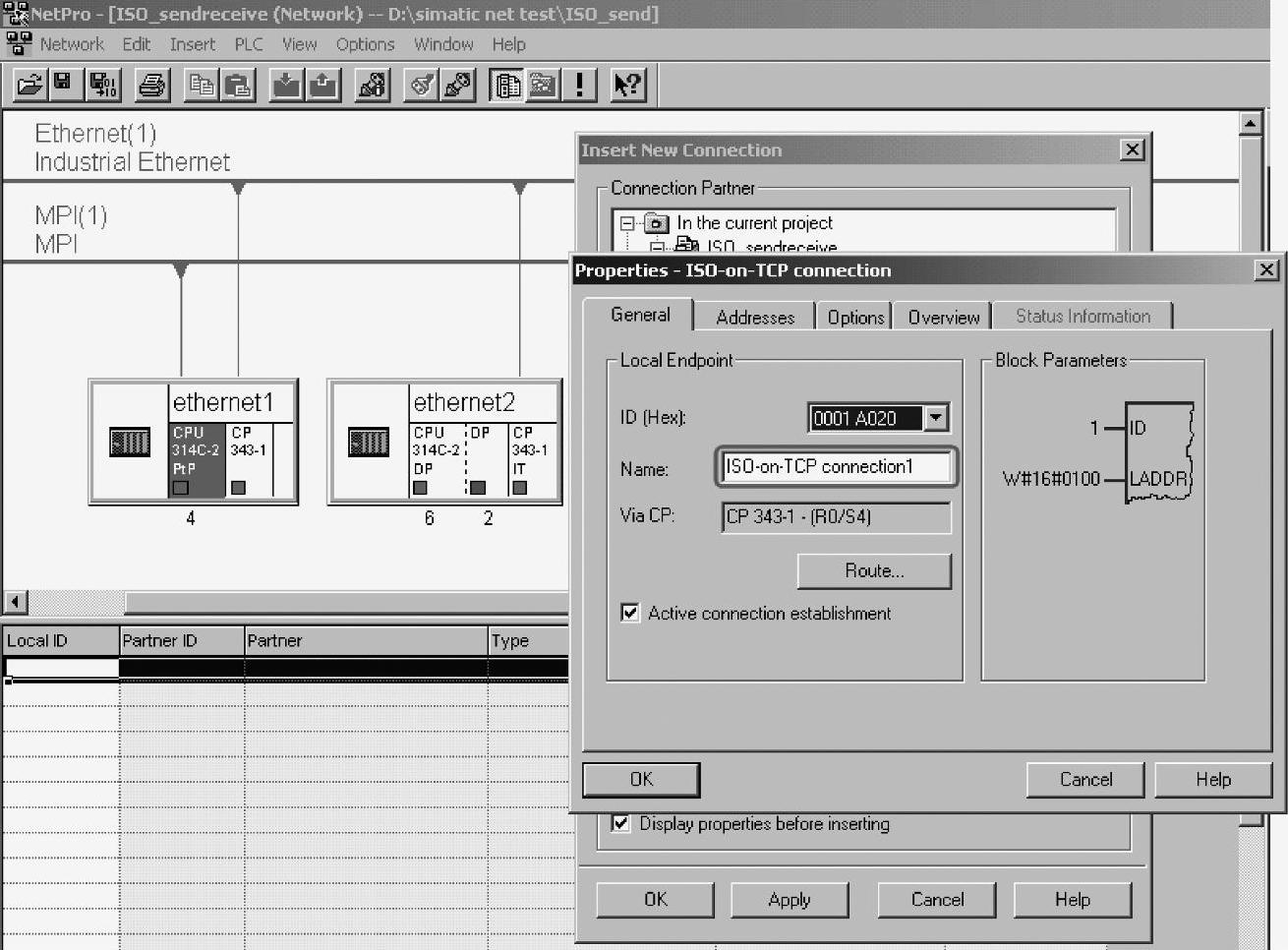Click the Partner column header

pyautogui.click(x=366, y=640)
